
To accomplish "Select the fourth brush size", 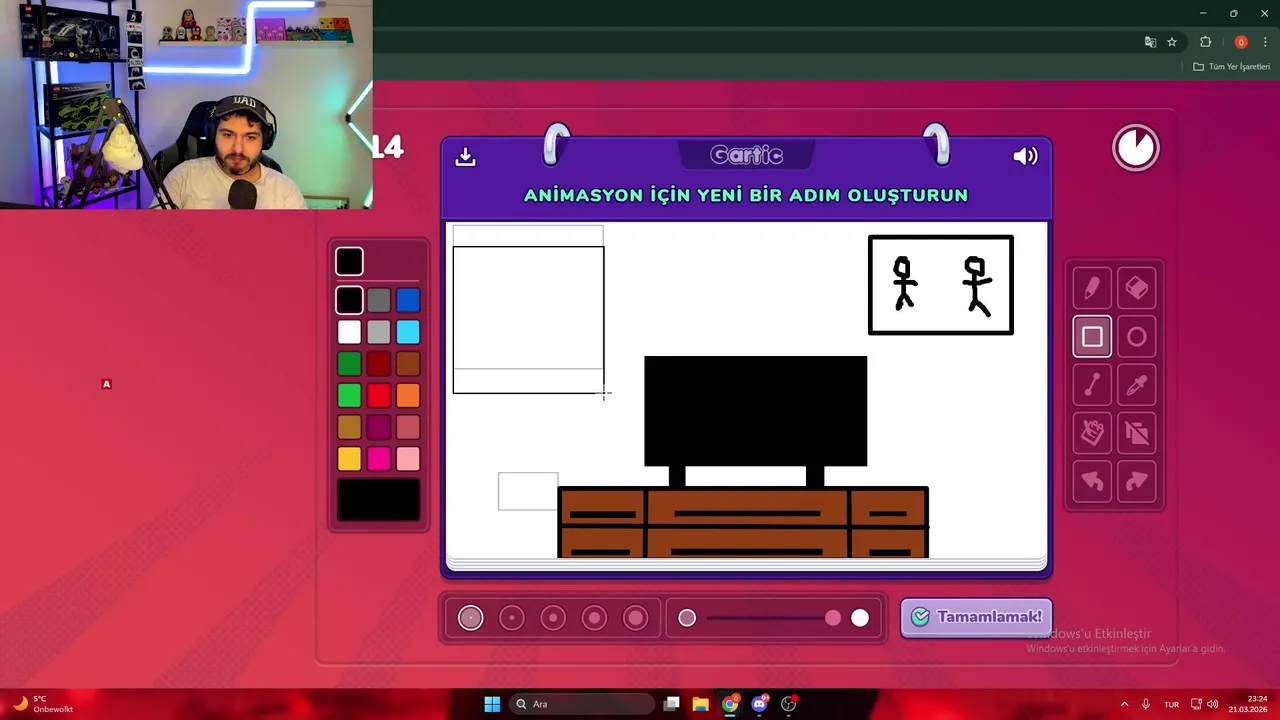I will [594, 618].
